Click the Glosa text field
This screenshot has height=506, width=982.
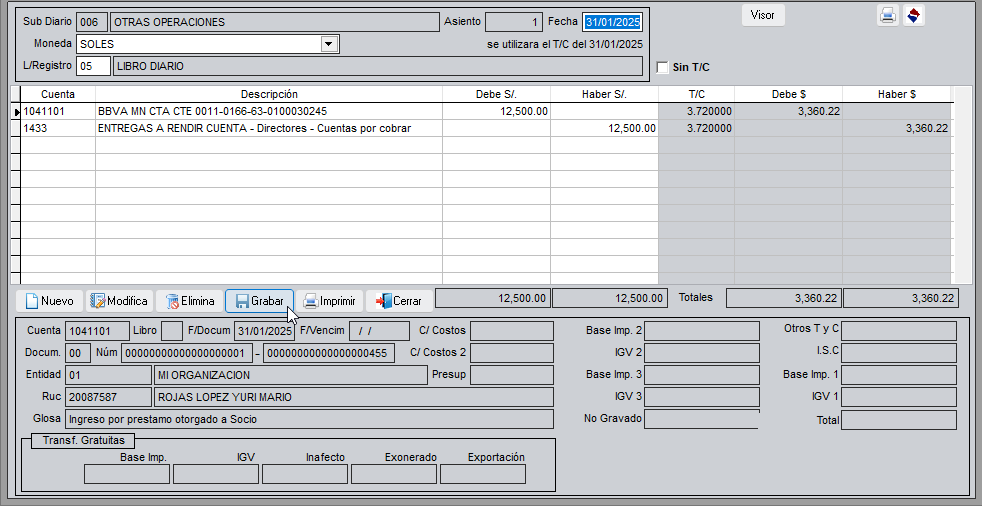click(x=309, y=419)
